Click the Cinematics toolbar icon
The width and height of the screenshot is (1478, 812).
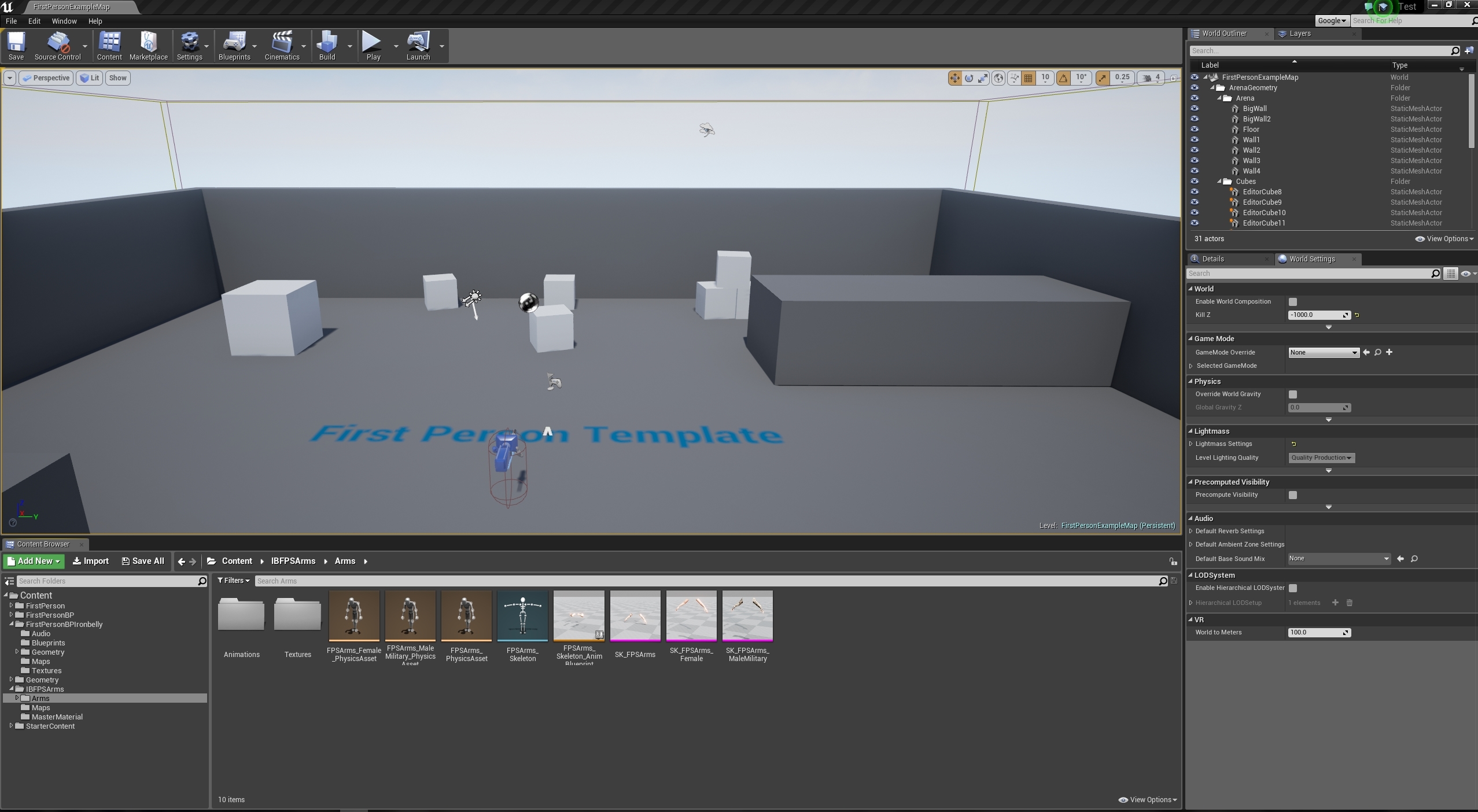coord(282,46)
